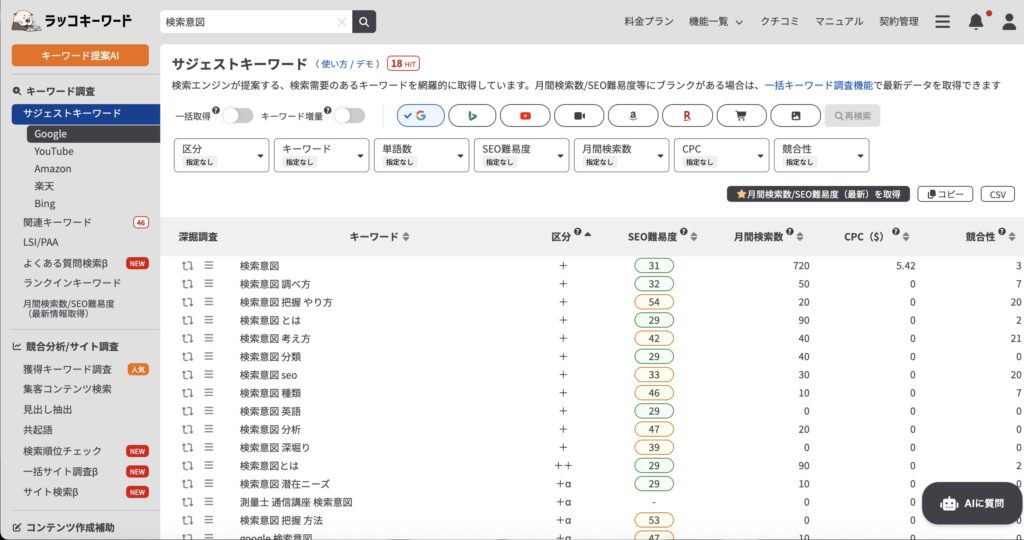This screenshot has height=540, width=1024.
Task: Click the キーワード提案AI button
Action: pos(80,55)
